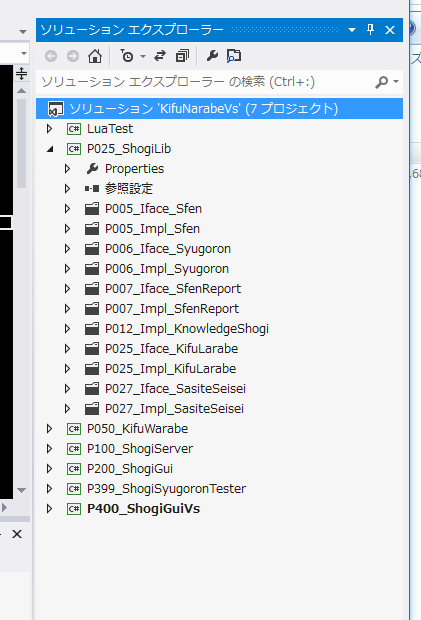Select P006_Impl_Syugoron folder name
Viewport: 421px width, 620px height.
coord(167,269)
